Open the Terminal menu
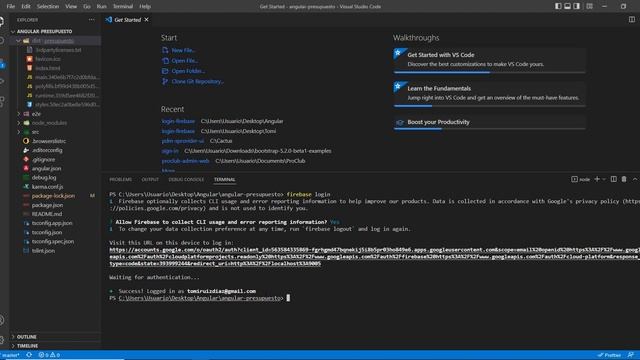 click(x=123, y=7)
